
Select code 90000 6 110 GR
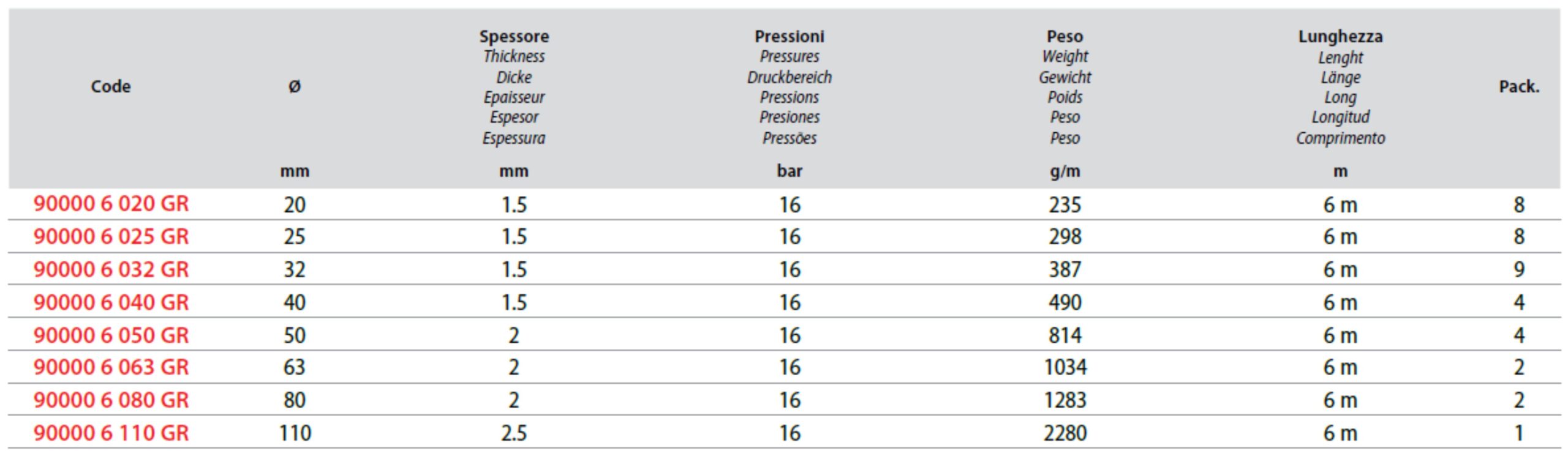(111, 433)
